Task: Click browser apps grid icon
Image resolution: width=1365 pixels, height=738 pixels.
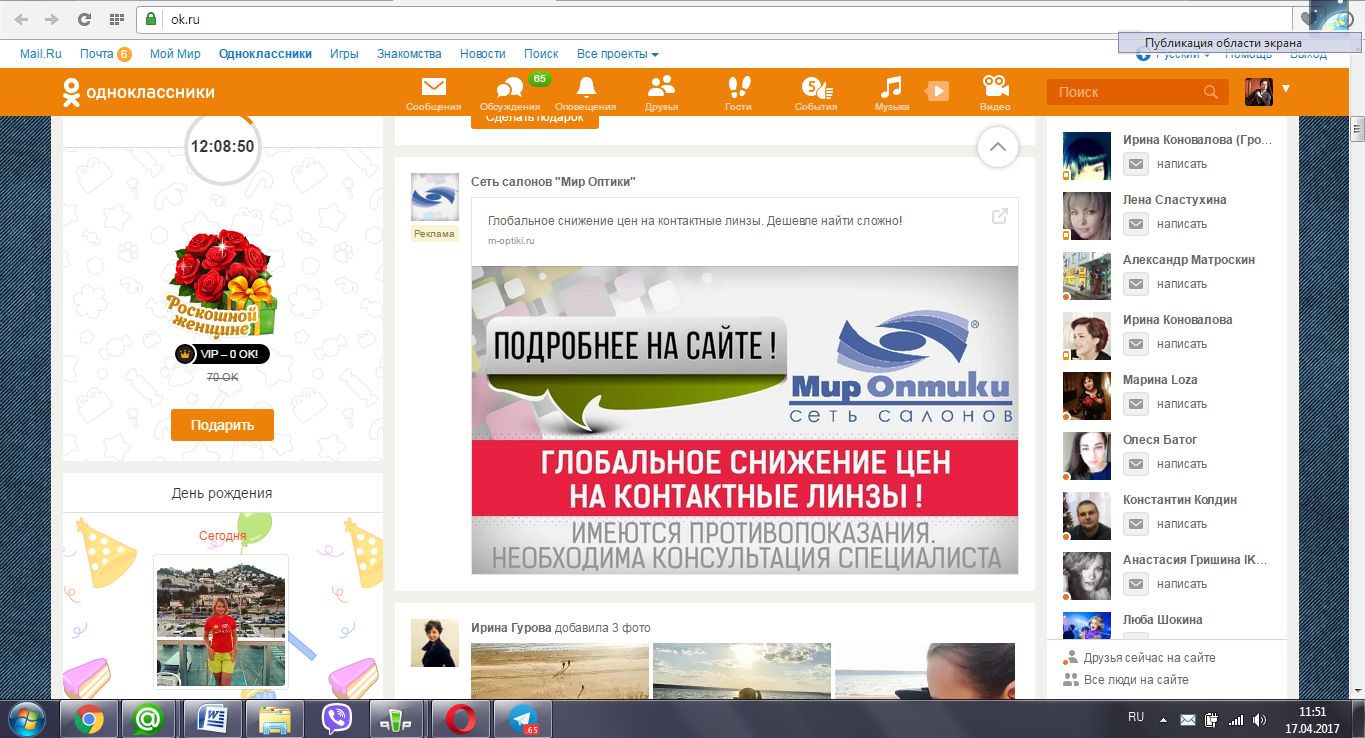Action: [x=117, y=19]
